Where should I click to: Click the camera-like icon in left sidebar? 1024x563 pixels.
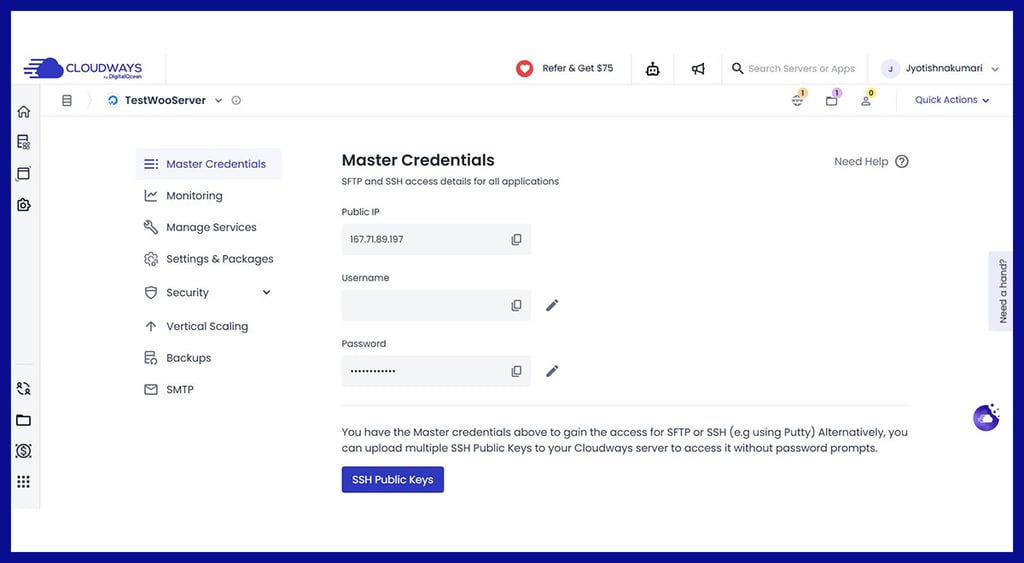pyautogui.click(x=24, y=205)
